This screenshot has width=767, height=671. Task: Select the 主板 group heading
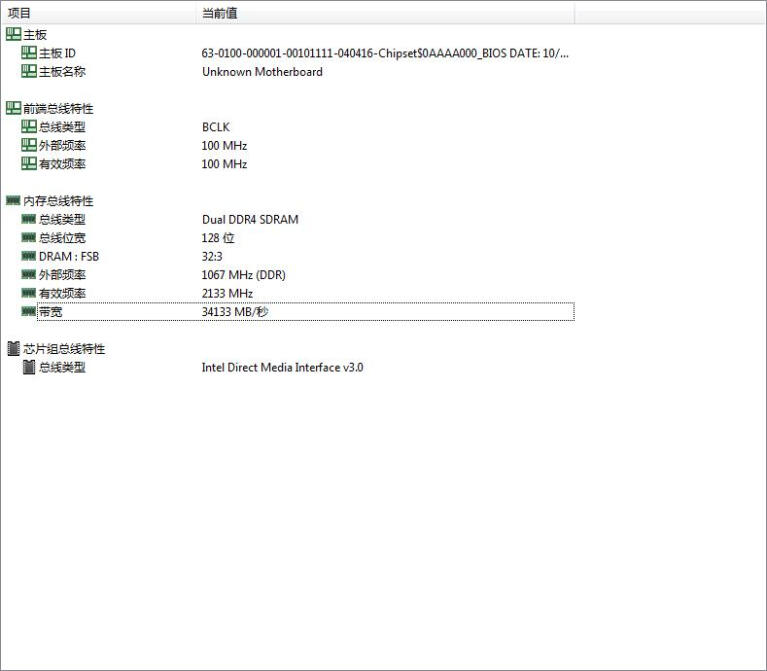(x=35, y=35)
